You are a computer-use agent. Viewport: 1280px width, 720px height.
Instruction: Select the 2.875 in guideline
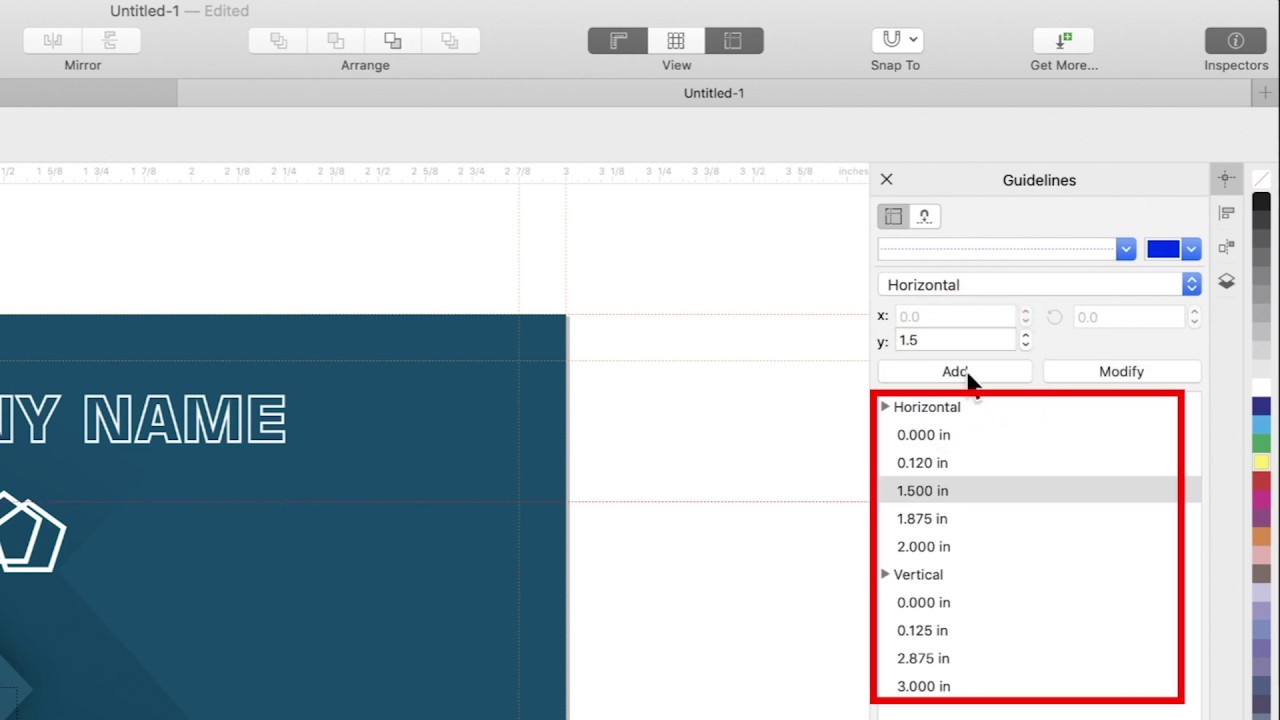click(x=1039, y=658)
